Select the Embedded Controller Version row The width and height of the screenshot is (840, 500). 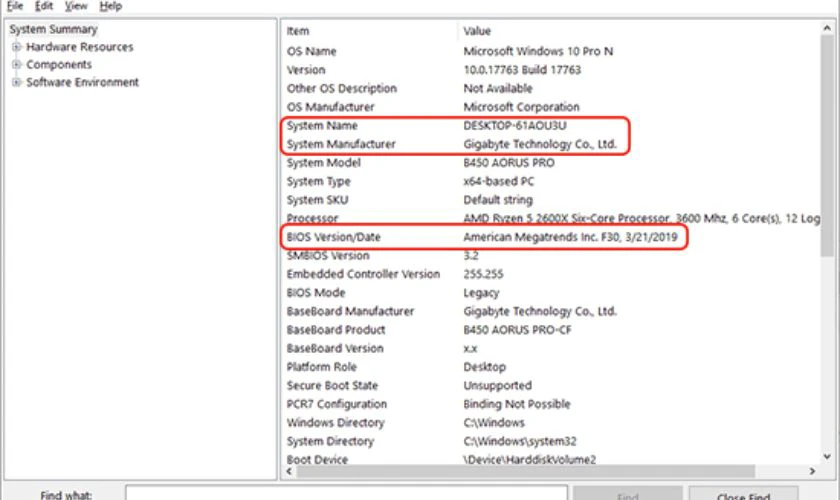pyautogui.click(x=551, y=274)
